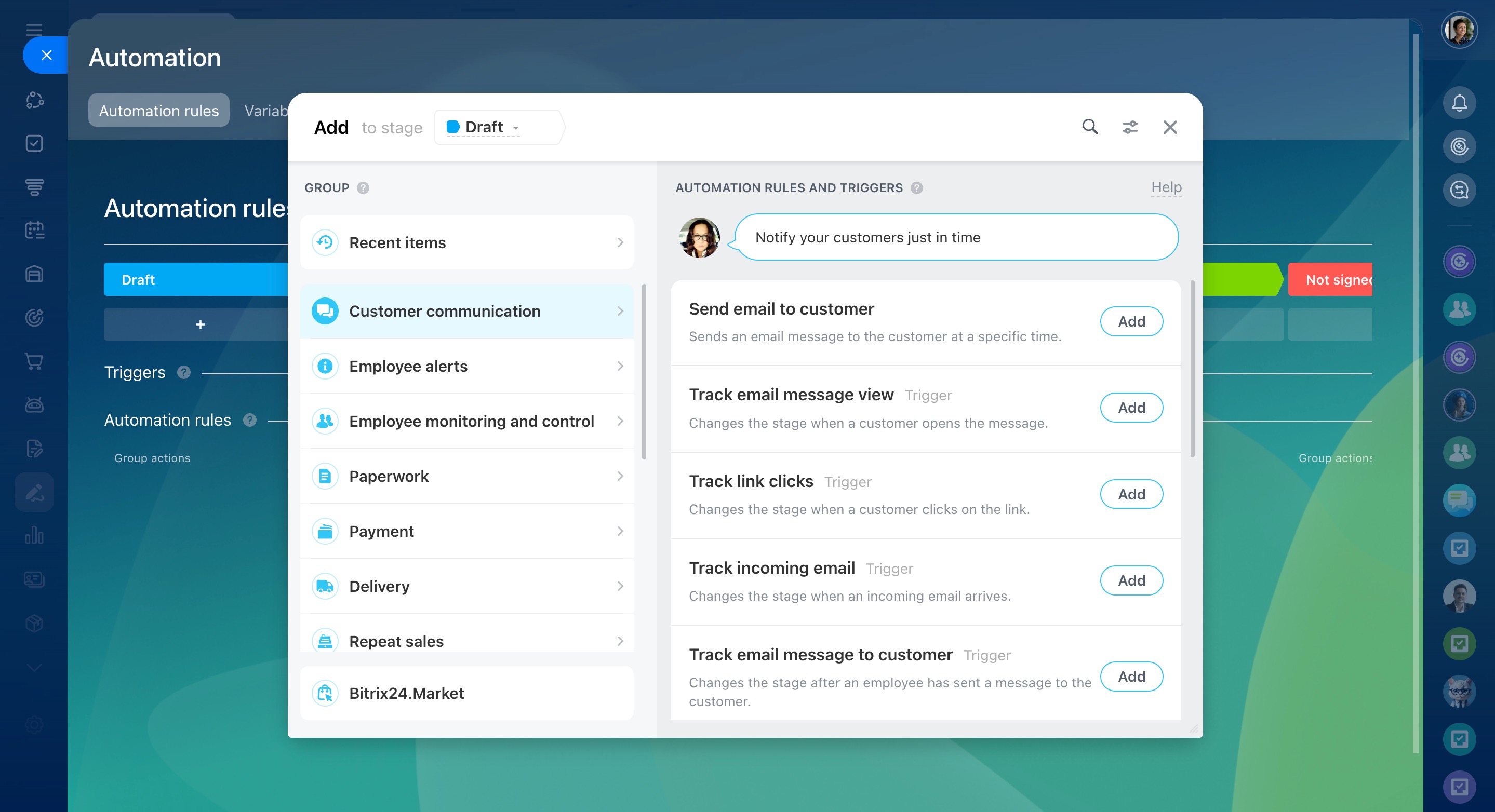Add Track email message to customer trigger
The height and width of the screenshot is (812, 1495).
click(x=1131, y=676)
